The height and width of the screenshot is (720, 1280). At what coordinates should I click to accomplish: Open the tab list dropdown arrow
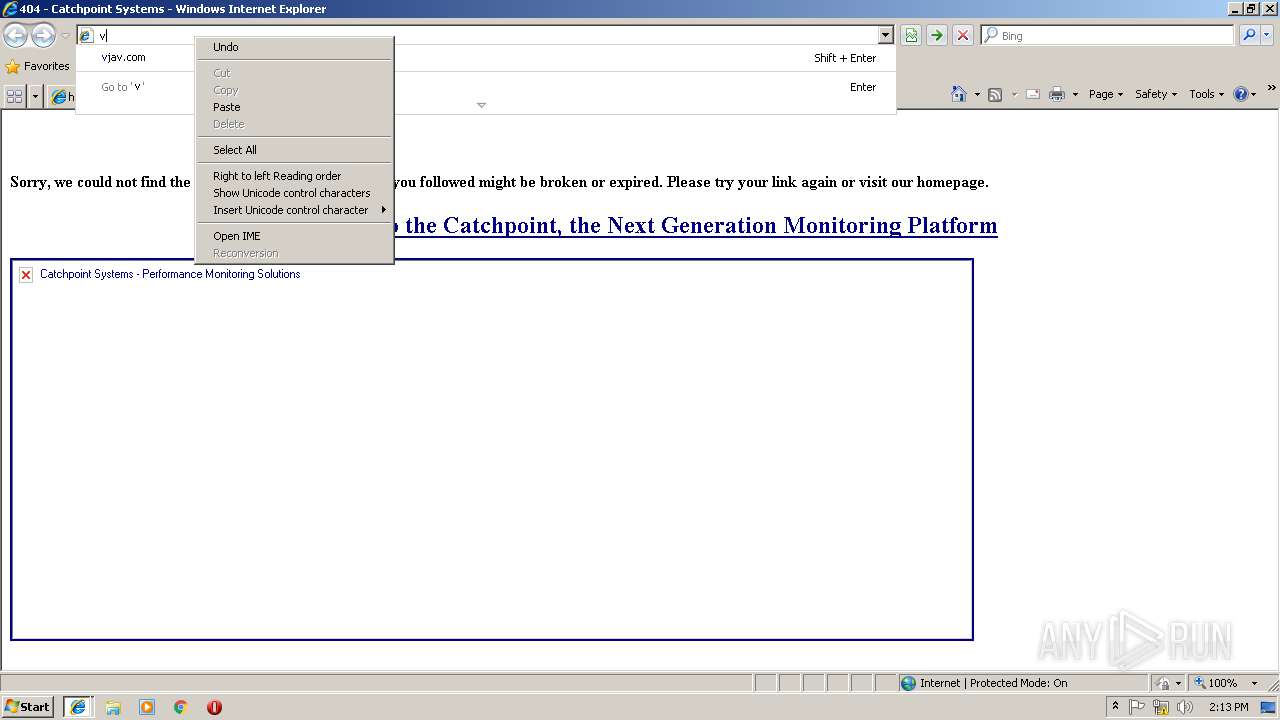pyautogui.click(x=36, y=96)
